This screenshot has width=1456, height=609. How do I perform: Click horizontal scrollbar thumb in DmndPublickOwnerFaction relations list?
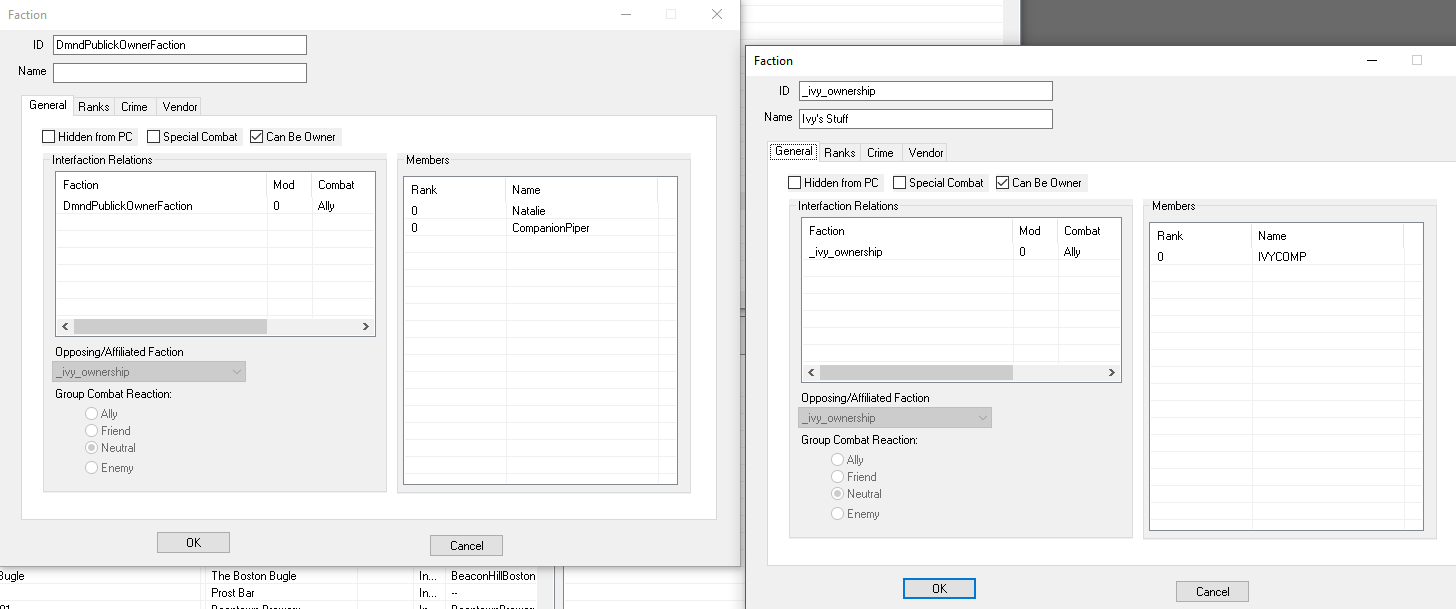[x=170, y=327]
